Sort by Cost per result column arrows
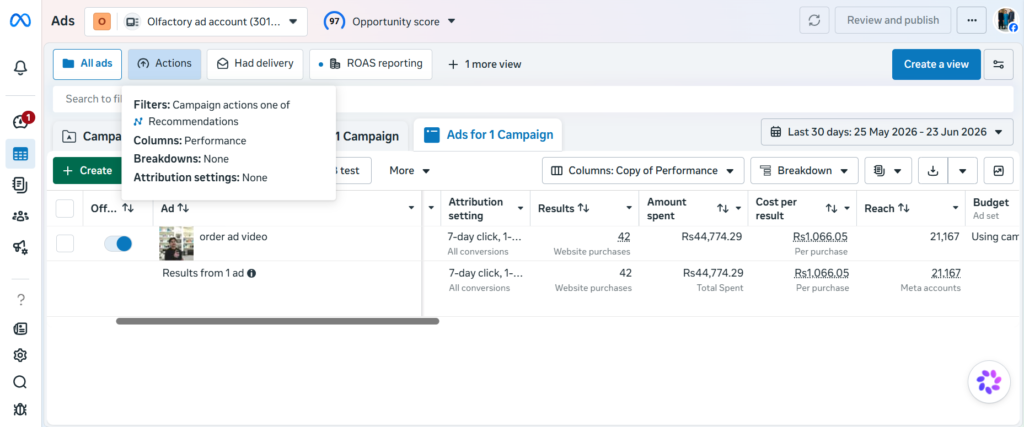Screen dimensions: 1024x427 pyautogui.click(x=831, y=208)
